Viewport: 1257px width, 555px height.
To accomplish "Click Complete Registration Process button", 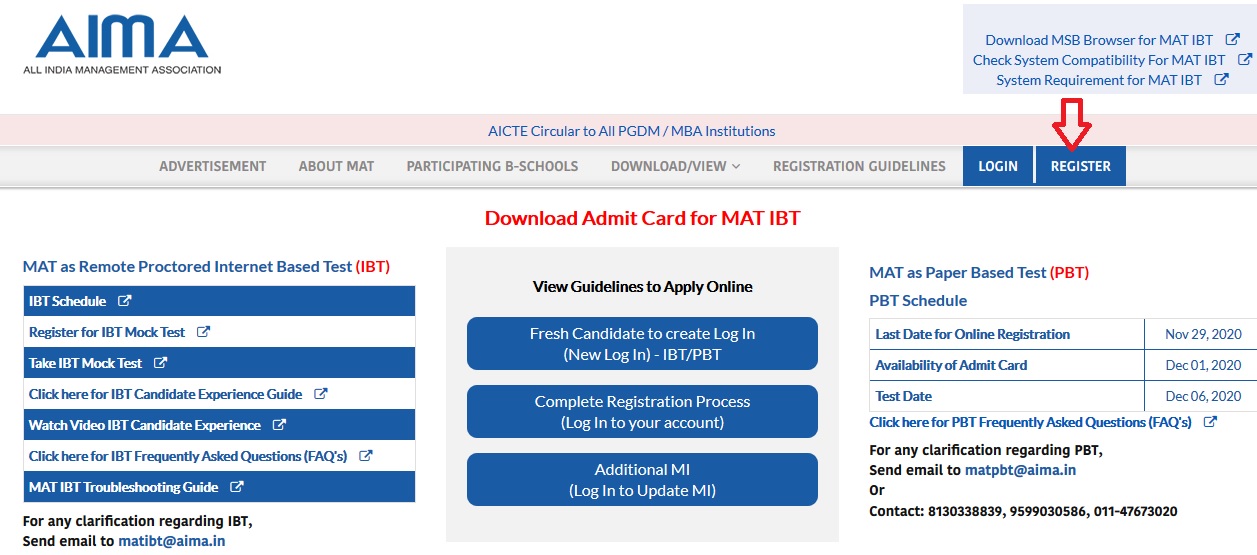I will 642,411.
